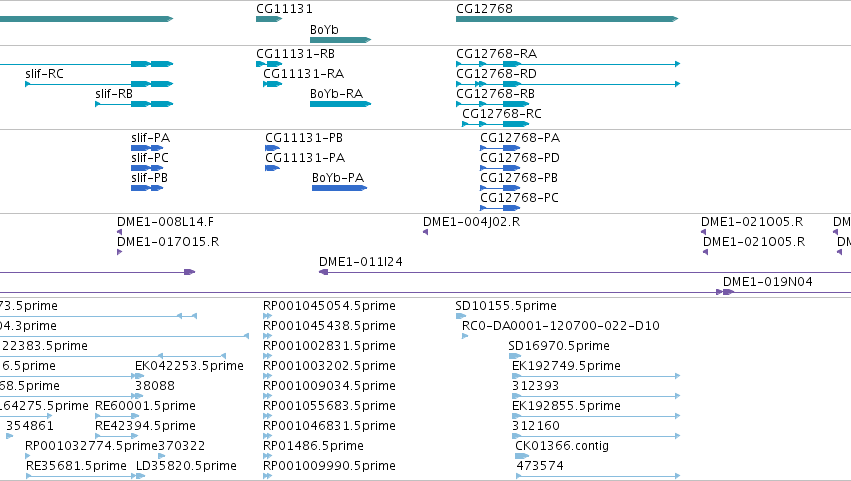Viewport: 851px width, 481px height.
Task: Select the RP001003202.5prime EST label
Action: (329, 366)
